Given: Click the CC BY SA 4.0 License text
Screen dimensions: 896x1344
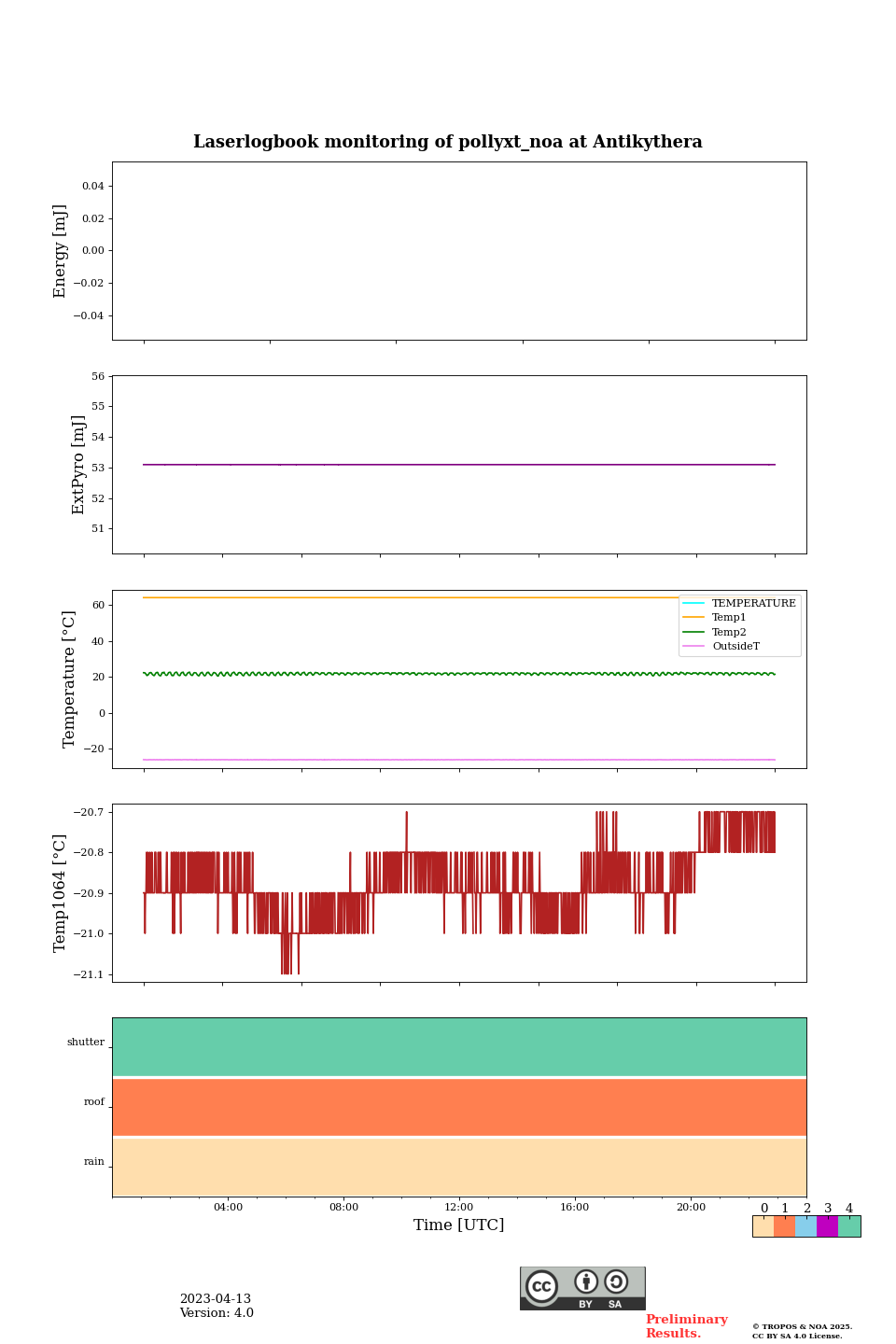Looking at the screenshot, I should [x=797, y=1336].
